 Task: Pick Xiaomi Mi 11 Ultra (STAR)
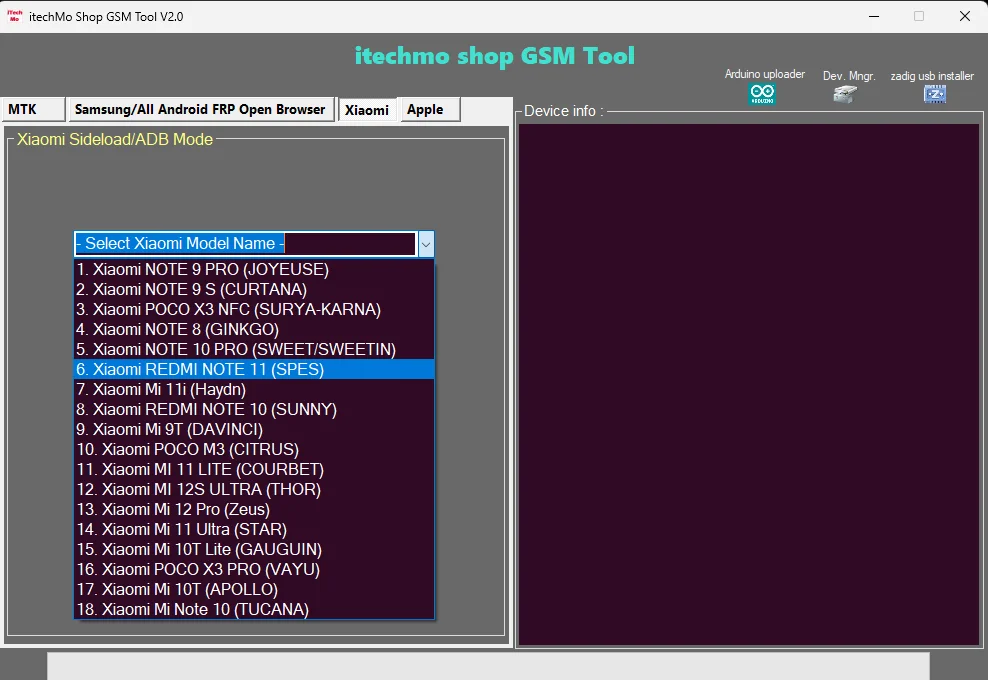254,529
